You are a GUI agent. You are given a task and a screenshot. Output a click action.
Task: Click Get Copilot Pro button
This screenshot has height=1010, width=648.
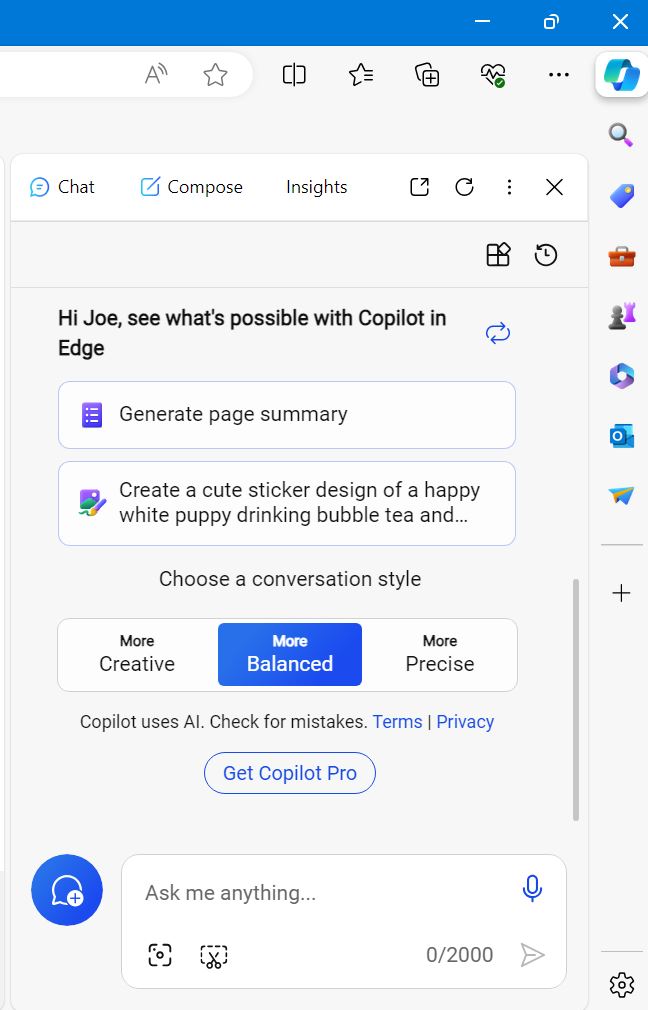coord(290,773)
